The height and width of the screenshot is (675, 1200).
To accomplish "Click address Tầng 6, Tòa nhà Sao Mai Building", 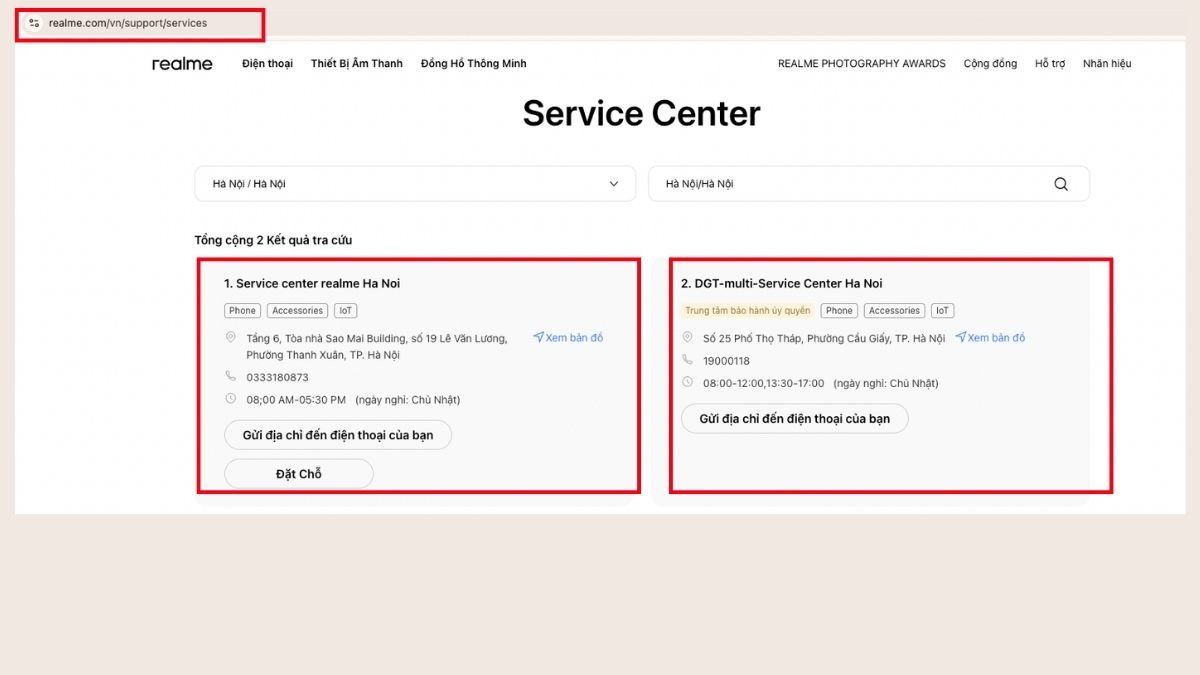I will pyautogui.click(x=377, y=347).
